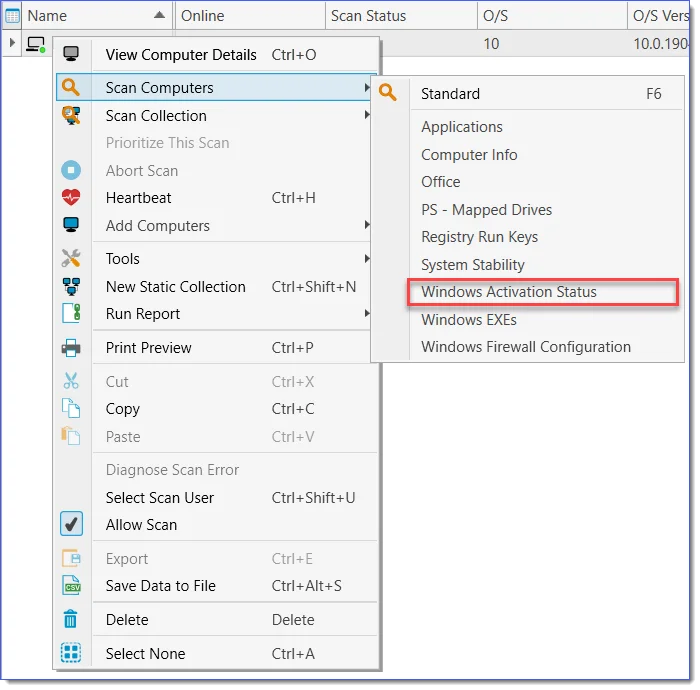This screenshot has width=700, height=690.
Task: Click the grid selector icon beside Name
Action: tap(12, 16)
